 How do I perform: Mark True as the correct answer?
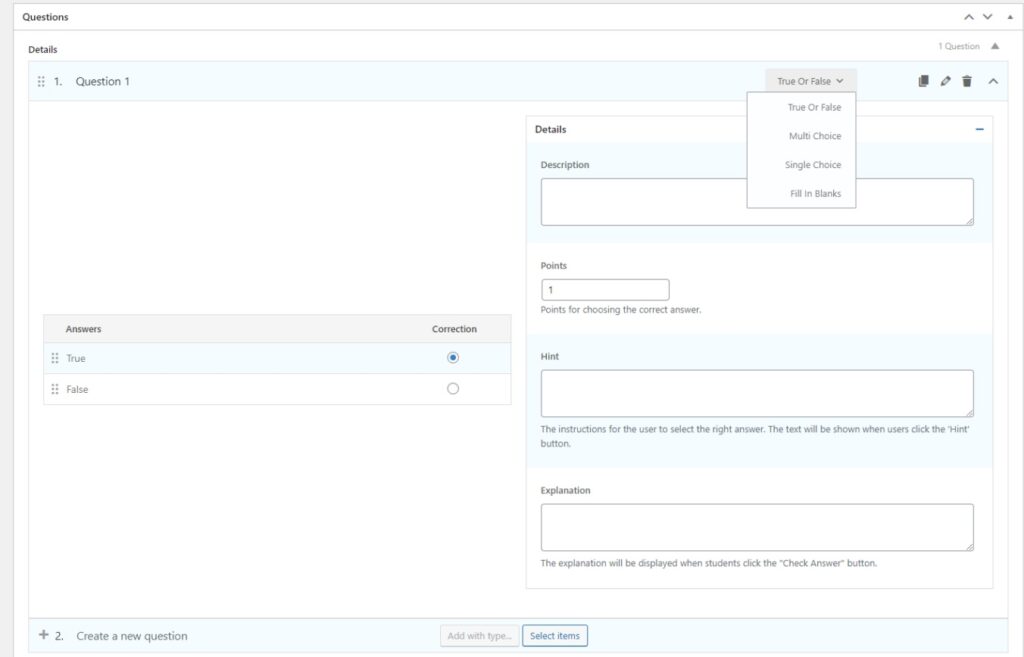pyautogui.click(x=453, y=358)
